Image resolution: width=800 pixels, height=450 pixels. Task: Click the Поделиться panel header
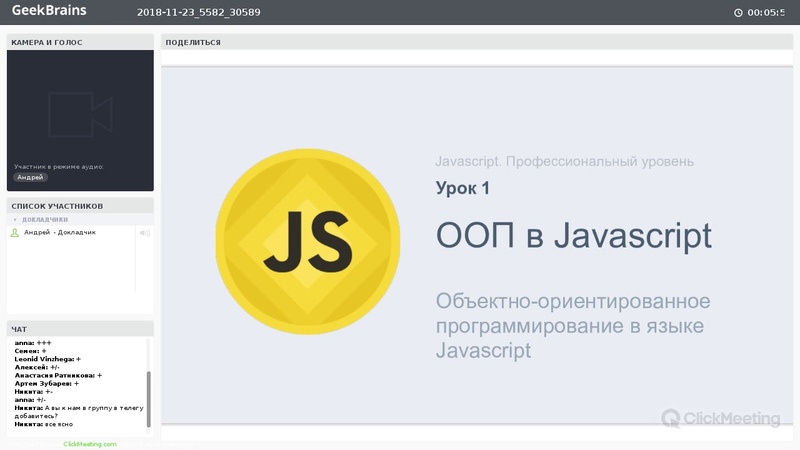point(476,42)
